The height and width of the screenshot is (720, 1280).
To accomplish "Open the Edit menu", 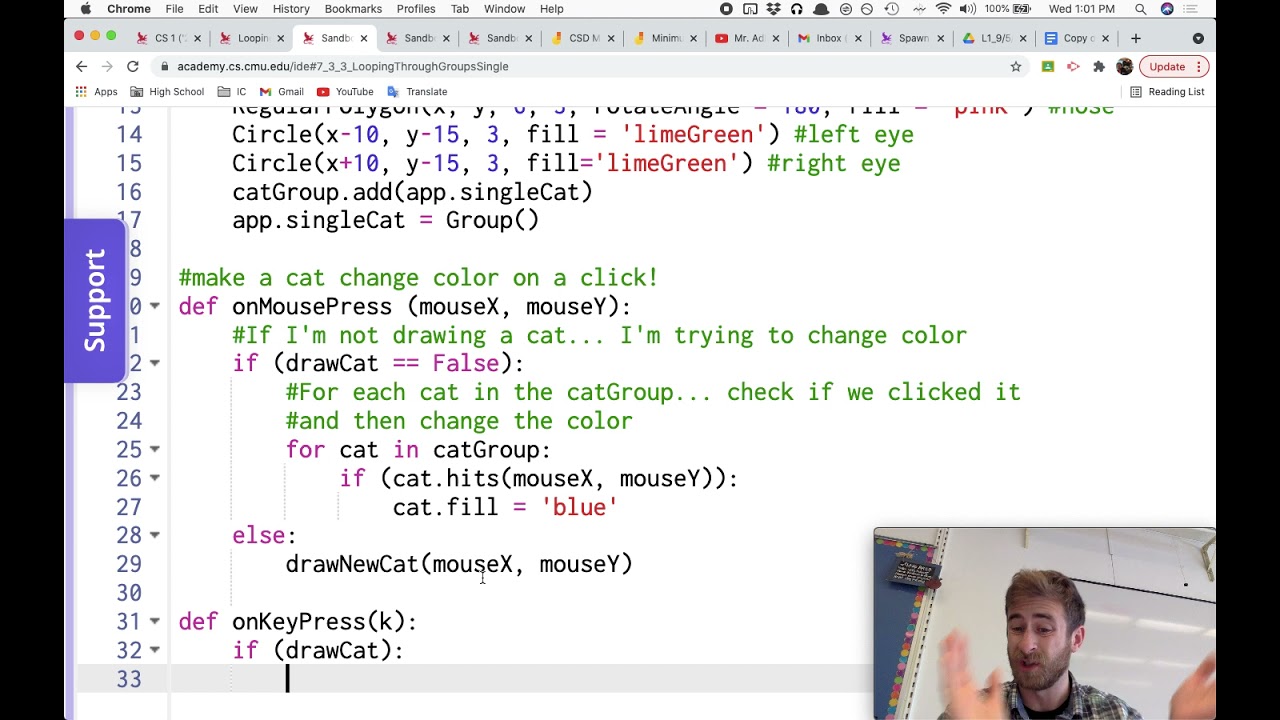I will (x=208, y=9).
